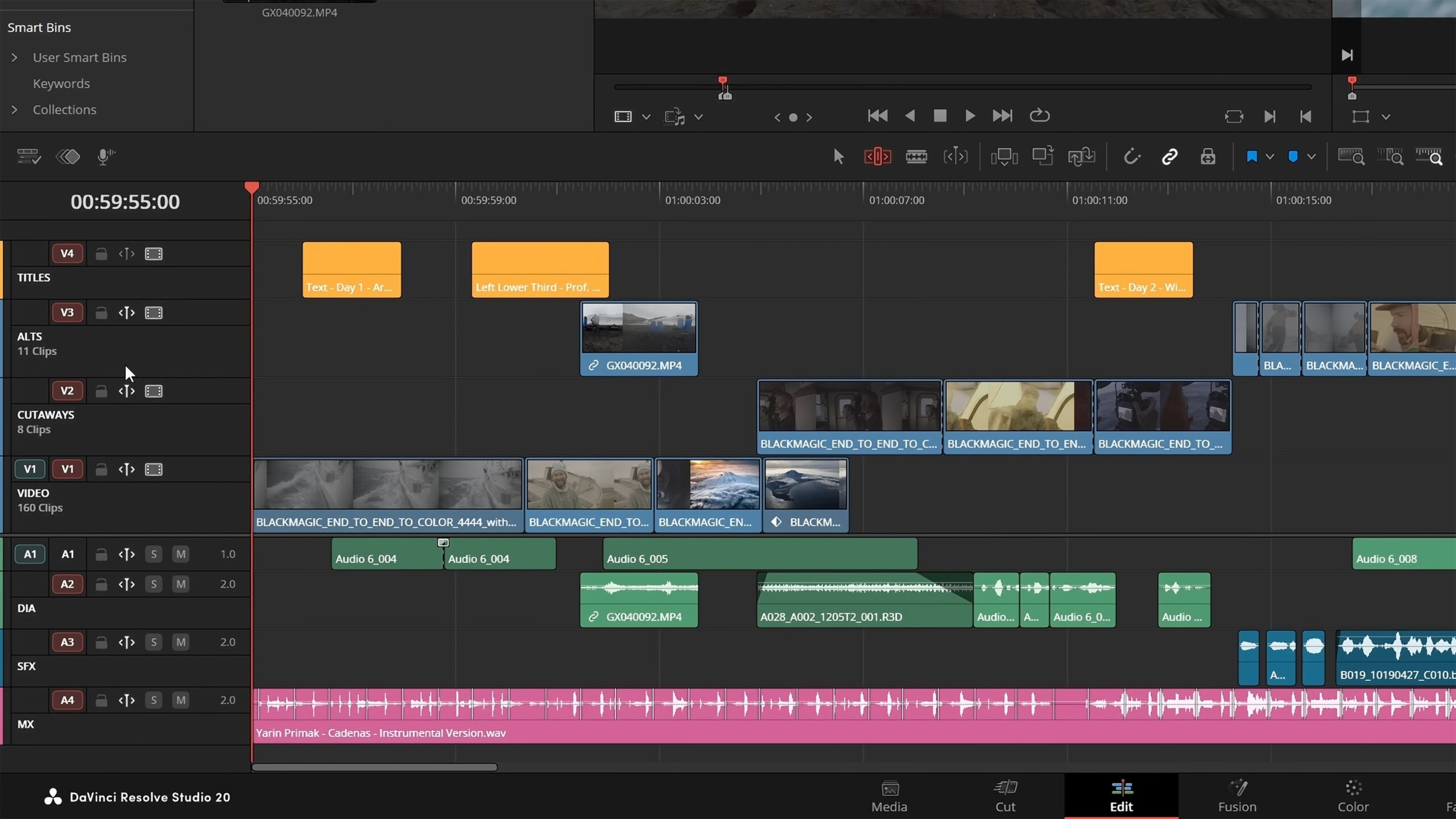
Task: Solo the A3 SFX track
Action: tap(153, 642)
